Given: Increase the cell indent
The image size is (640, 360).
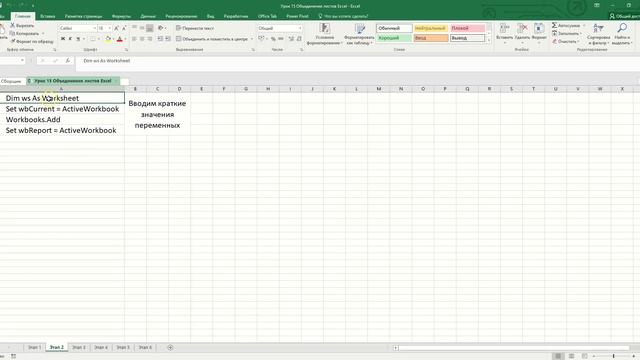Looking at the screenshot, I should click(168, 39).
